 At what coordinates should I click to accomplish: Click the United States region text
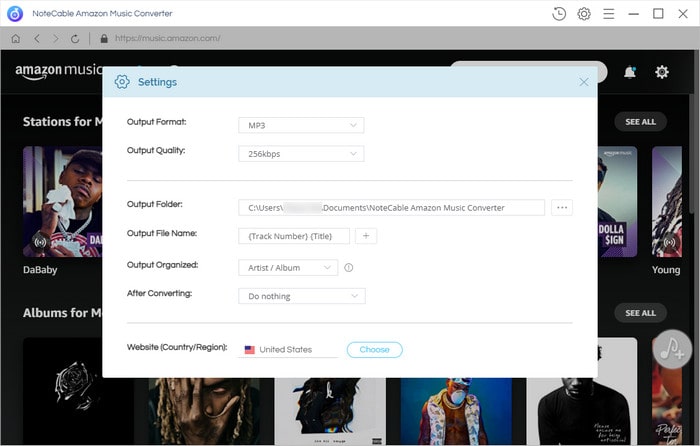tap(286, 350)
